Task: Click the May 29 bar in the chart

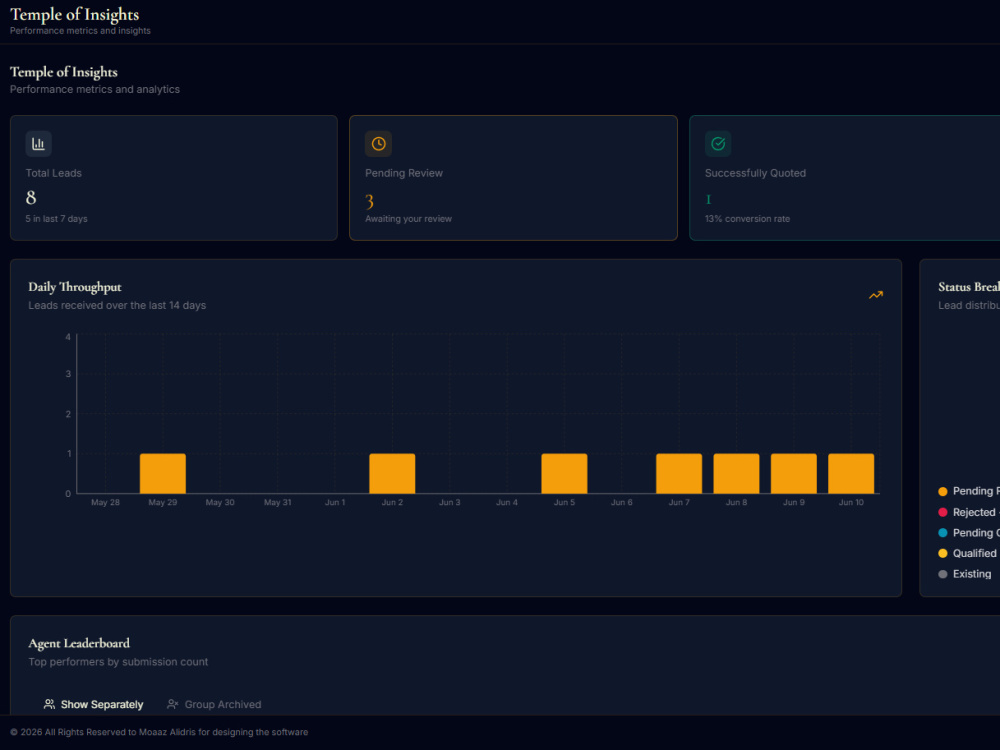Action: pos(163,473)
